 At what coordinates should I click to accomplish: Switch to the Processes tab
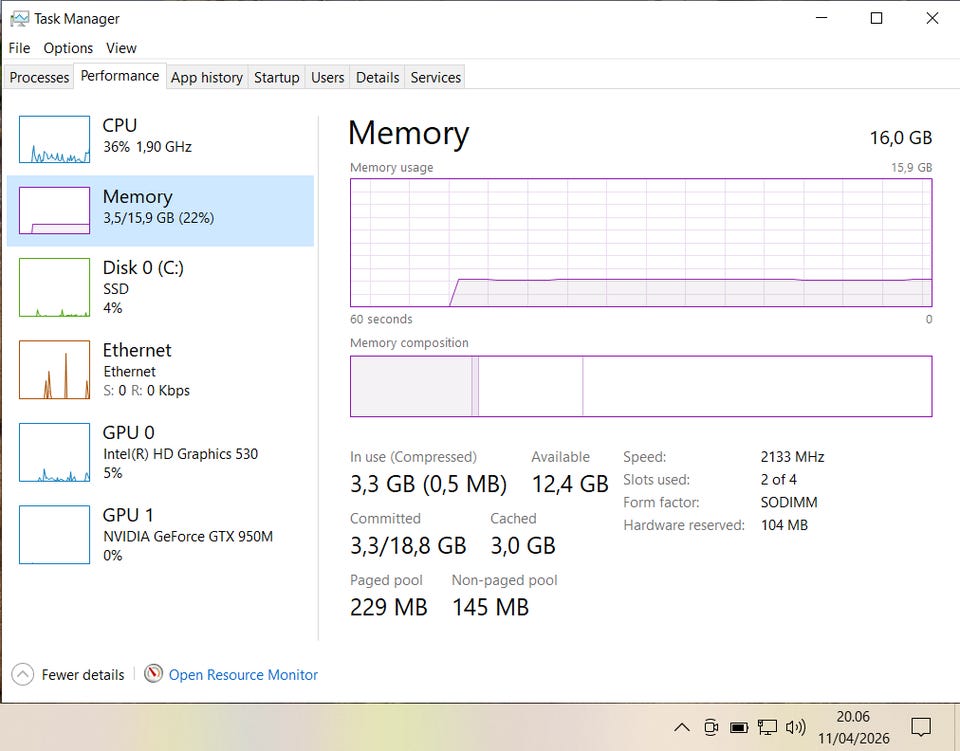click(39, 78)
